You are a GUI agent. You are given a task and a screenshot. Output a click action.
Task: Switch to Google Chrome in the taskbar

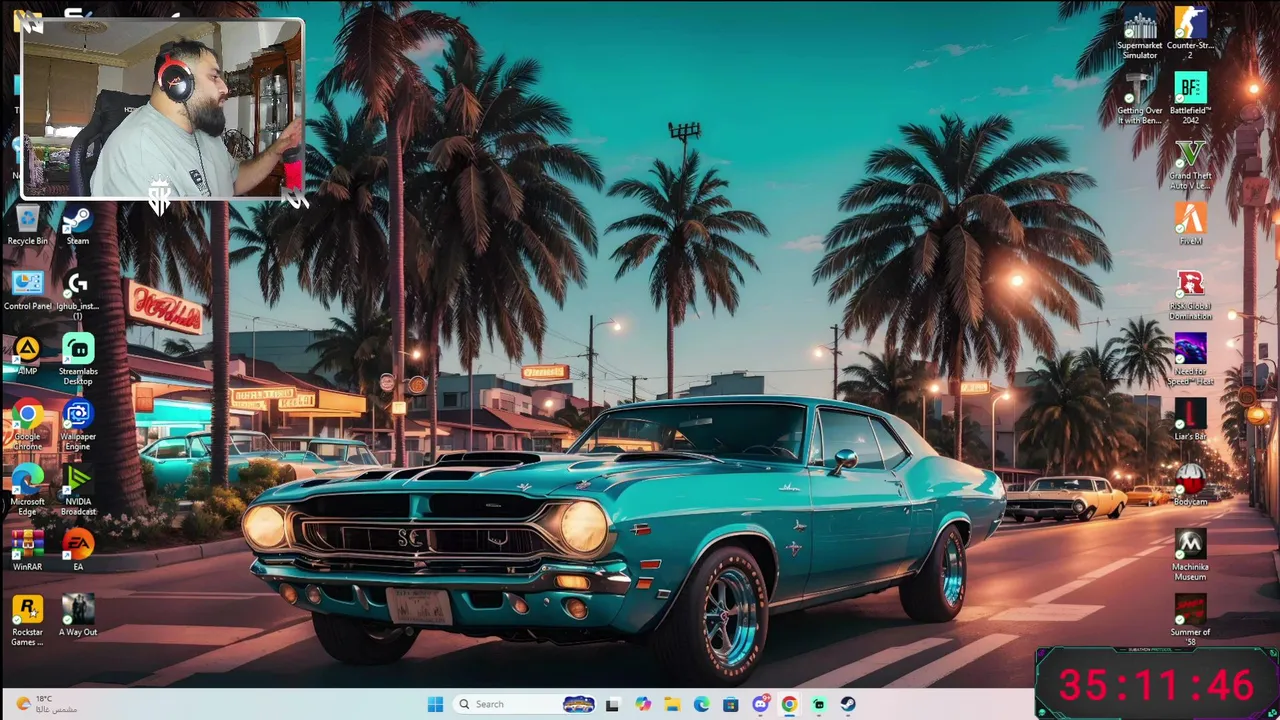tap(789, 704)
